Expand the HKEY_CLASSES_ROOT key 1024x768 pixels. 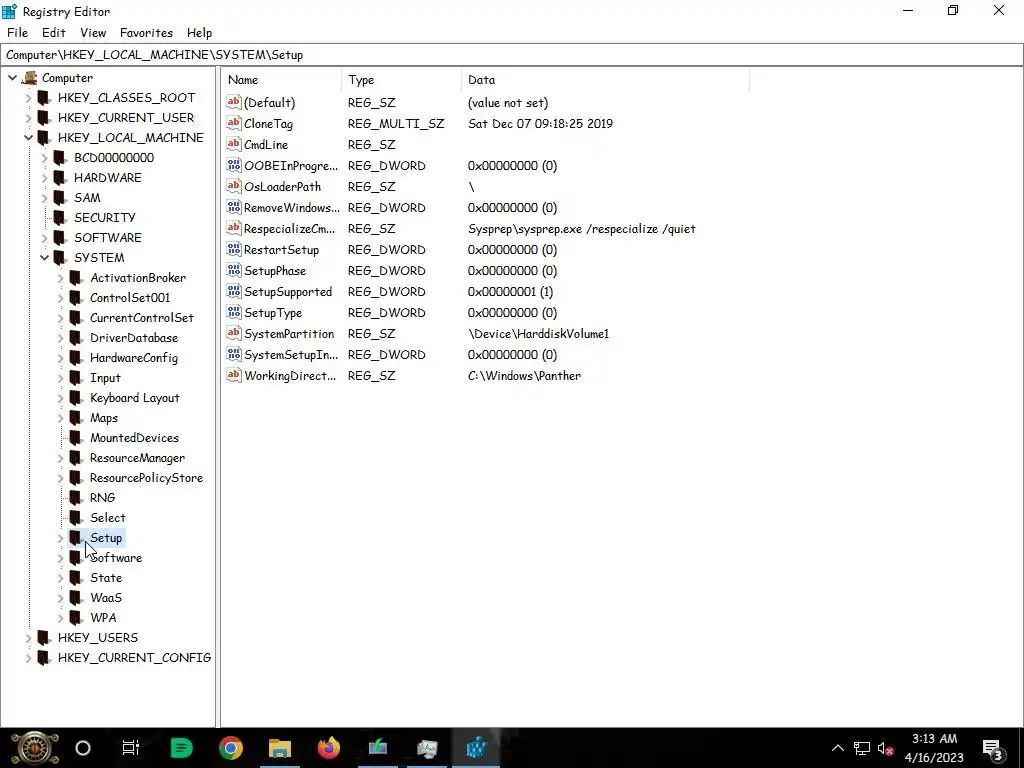(28, 98)
